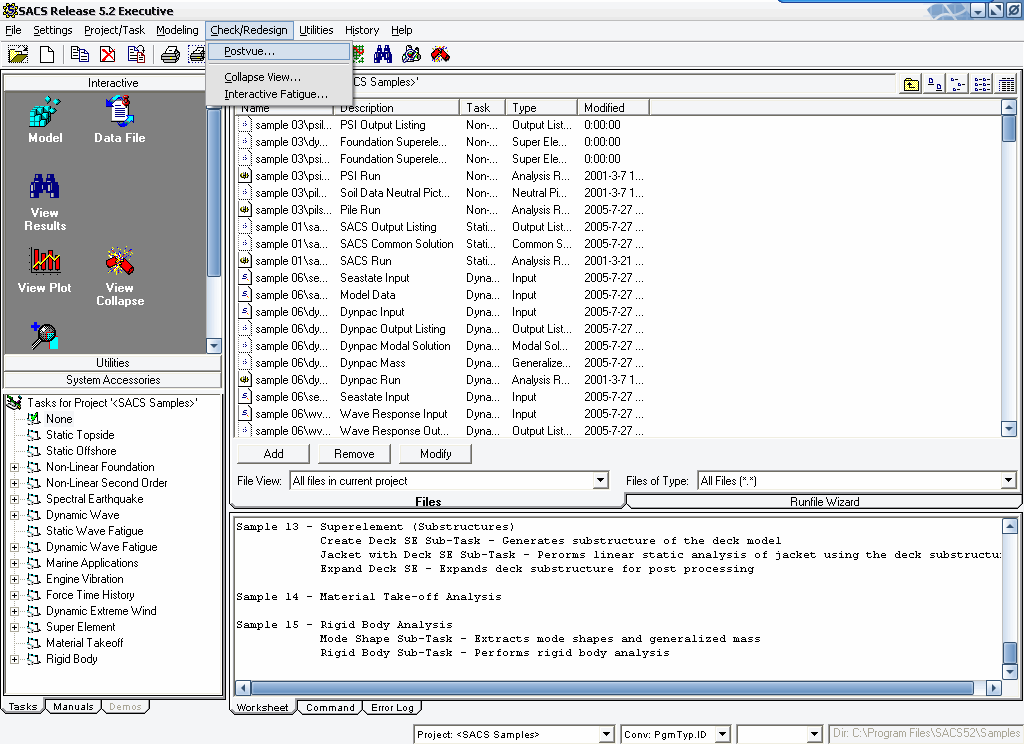Open the Modeling menu
This screenshot has height=744, width=1024.
pos(177,30)
